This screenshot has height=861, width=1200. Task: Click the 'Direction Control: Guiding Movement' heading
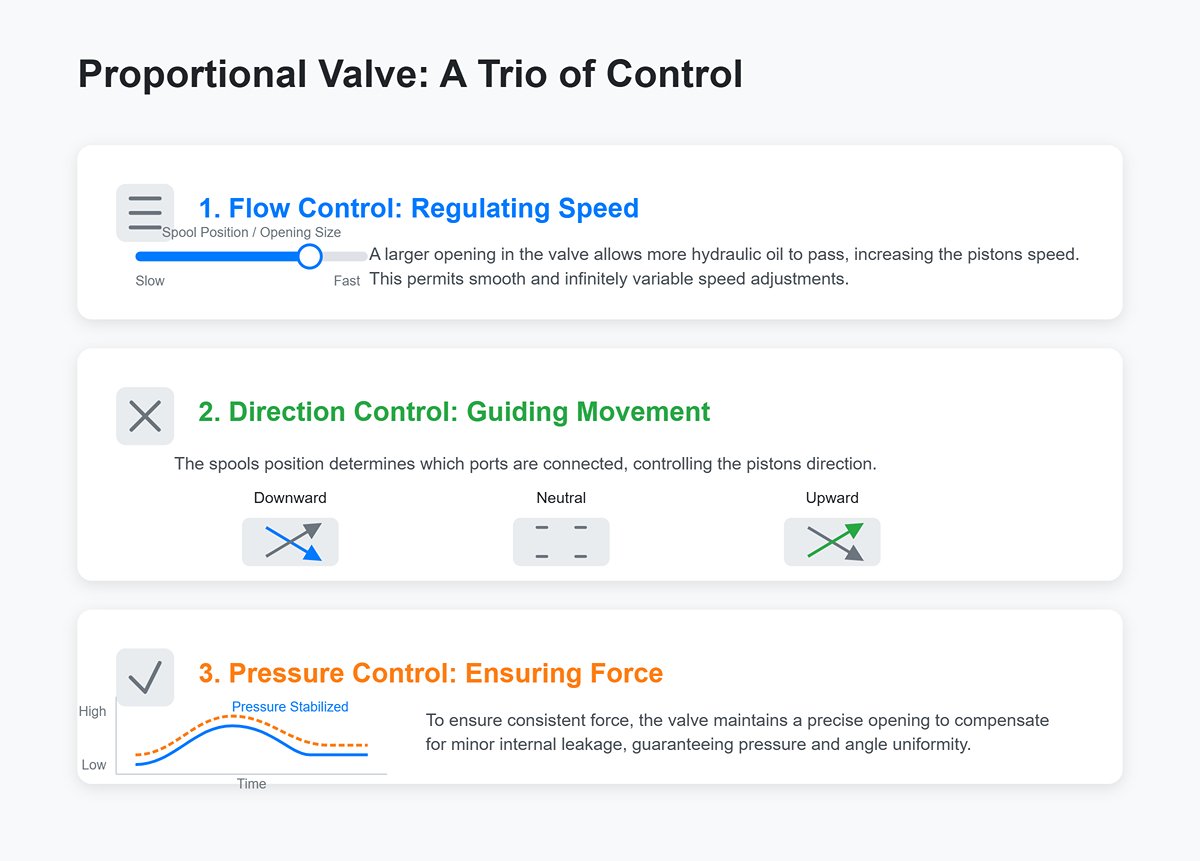pos(454,412)
